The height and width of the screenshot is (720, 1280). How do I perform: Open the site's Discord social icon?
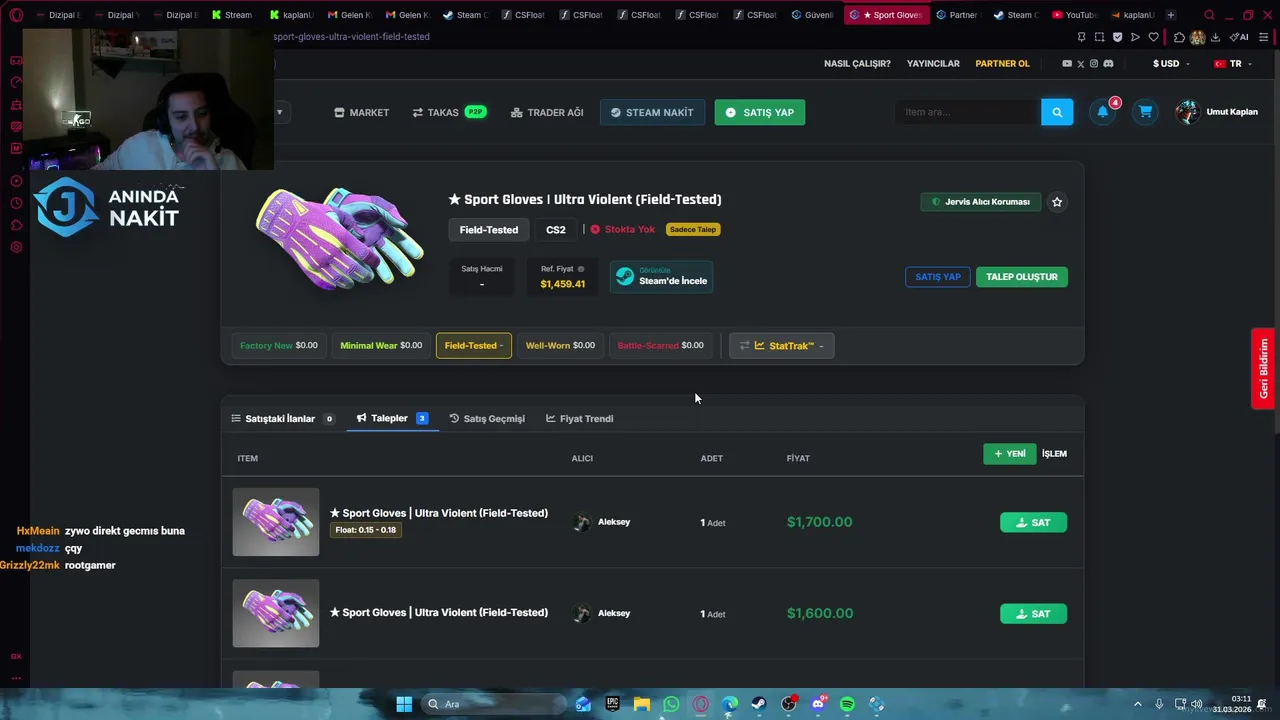[1108, 64]
